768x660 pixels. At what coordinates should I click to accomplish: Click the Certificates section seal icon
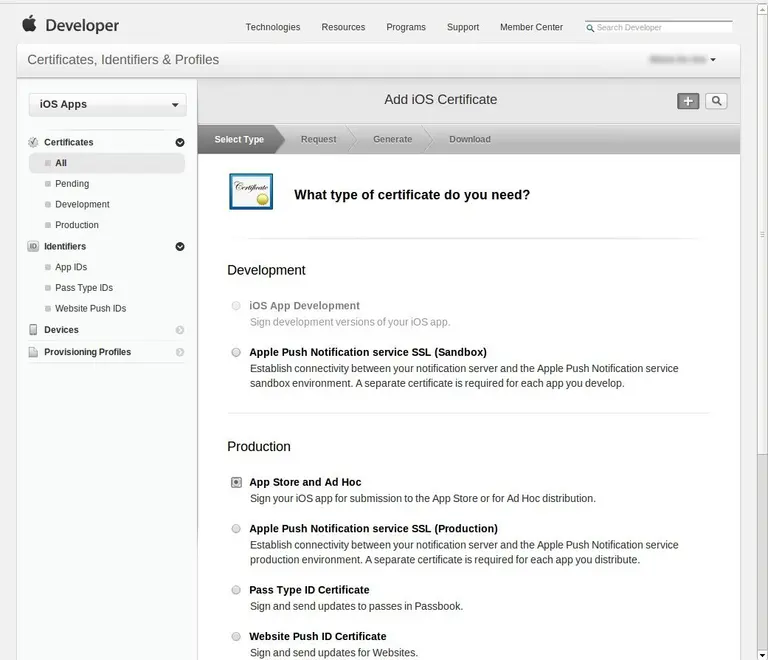point(33,142)
